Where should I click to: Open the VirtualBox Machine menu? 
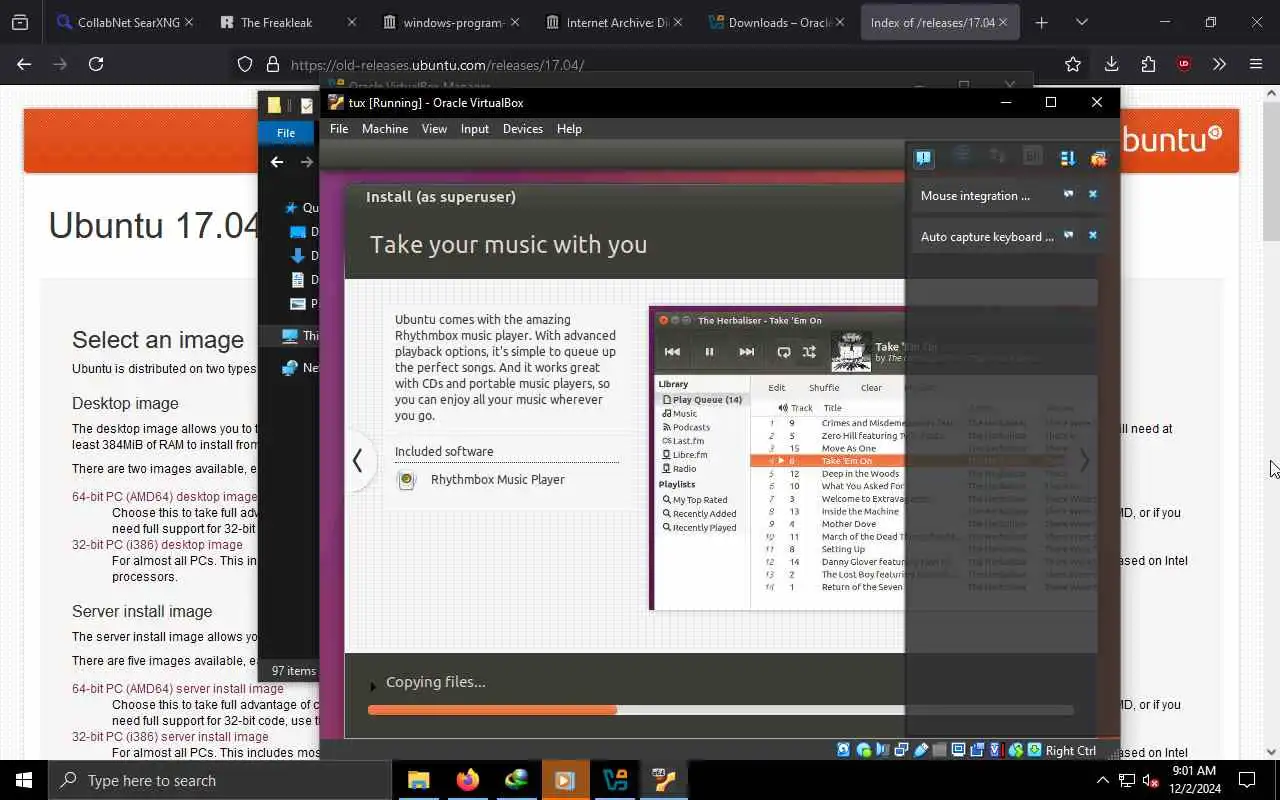point(385,129)
